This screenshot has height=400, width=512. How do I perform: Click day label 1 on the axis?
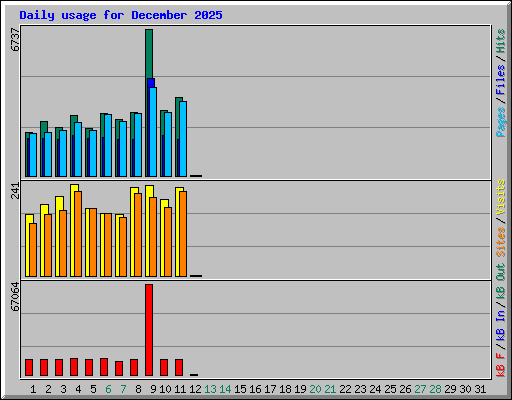click(x=33, y=389)
